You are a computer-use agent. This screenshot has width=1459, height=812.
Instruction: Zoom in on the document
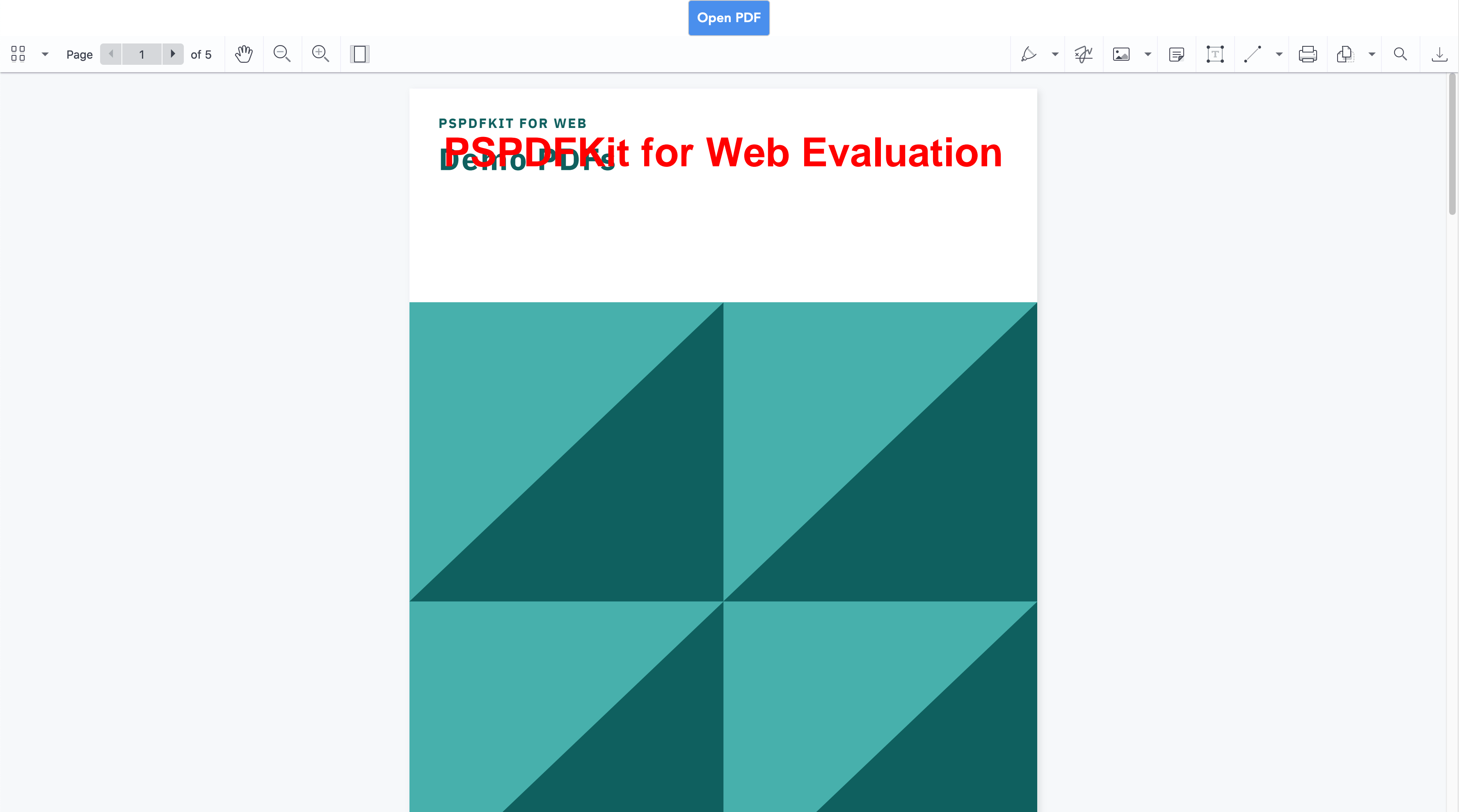click(x=320, y=54)
